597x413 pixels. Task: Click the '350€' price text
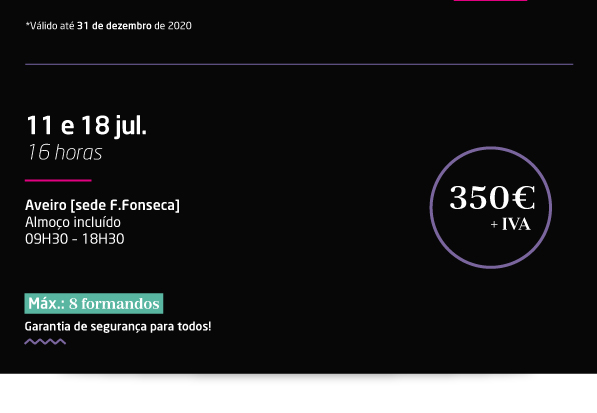[x=492, y=198]
